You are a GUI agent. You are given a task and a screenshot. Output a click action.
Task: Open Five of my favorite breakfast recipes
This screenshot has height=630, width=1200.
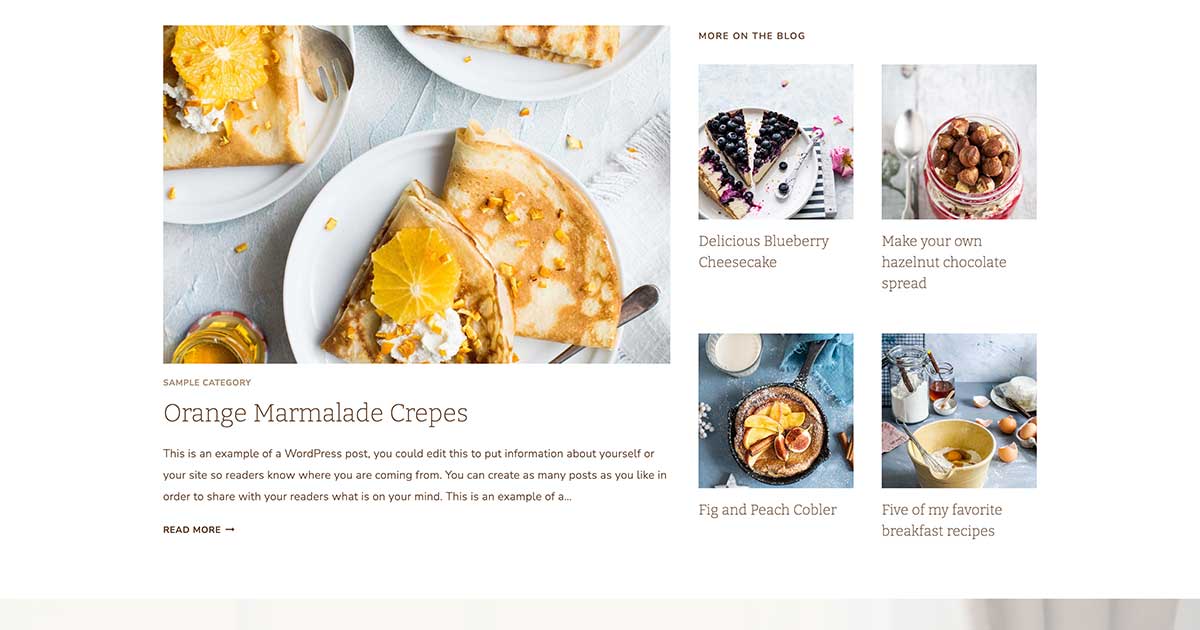tap(941, 520)
